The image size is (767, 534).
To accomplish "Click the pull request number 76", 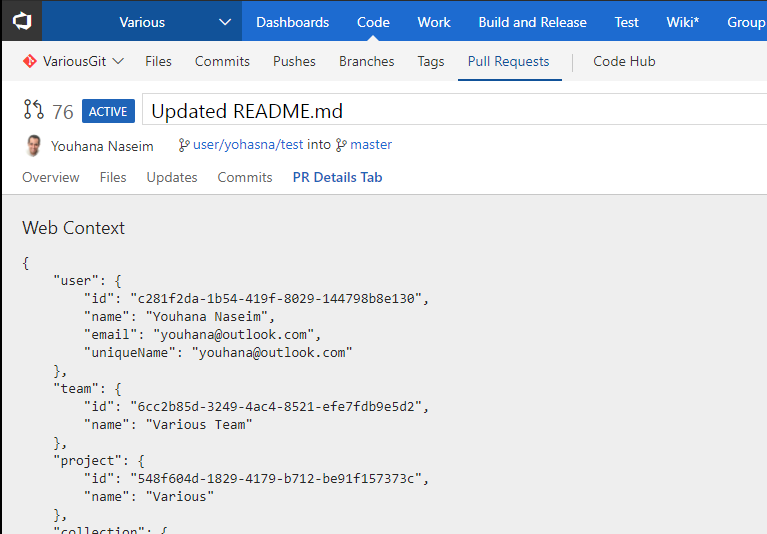I will pyautogui.click(x=63, y=112).
